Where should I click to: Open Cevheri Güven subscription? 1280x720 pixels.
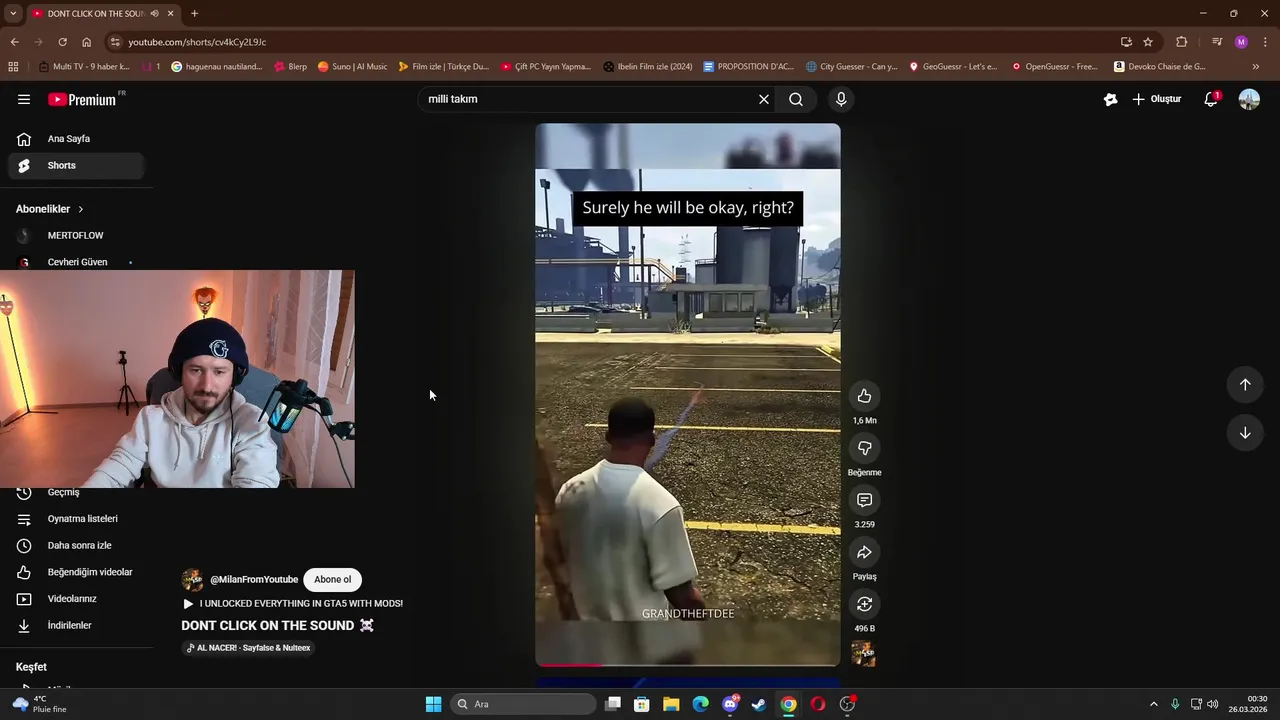[79, 262]
